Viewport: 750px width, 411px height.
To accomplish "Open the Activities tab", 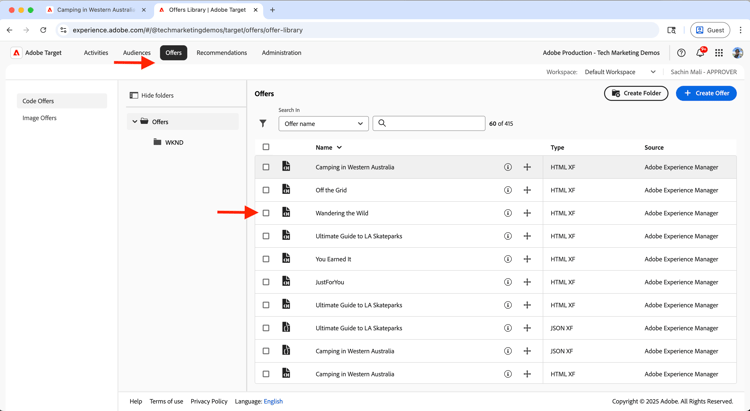I will [x=96, y=53].
